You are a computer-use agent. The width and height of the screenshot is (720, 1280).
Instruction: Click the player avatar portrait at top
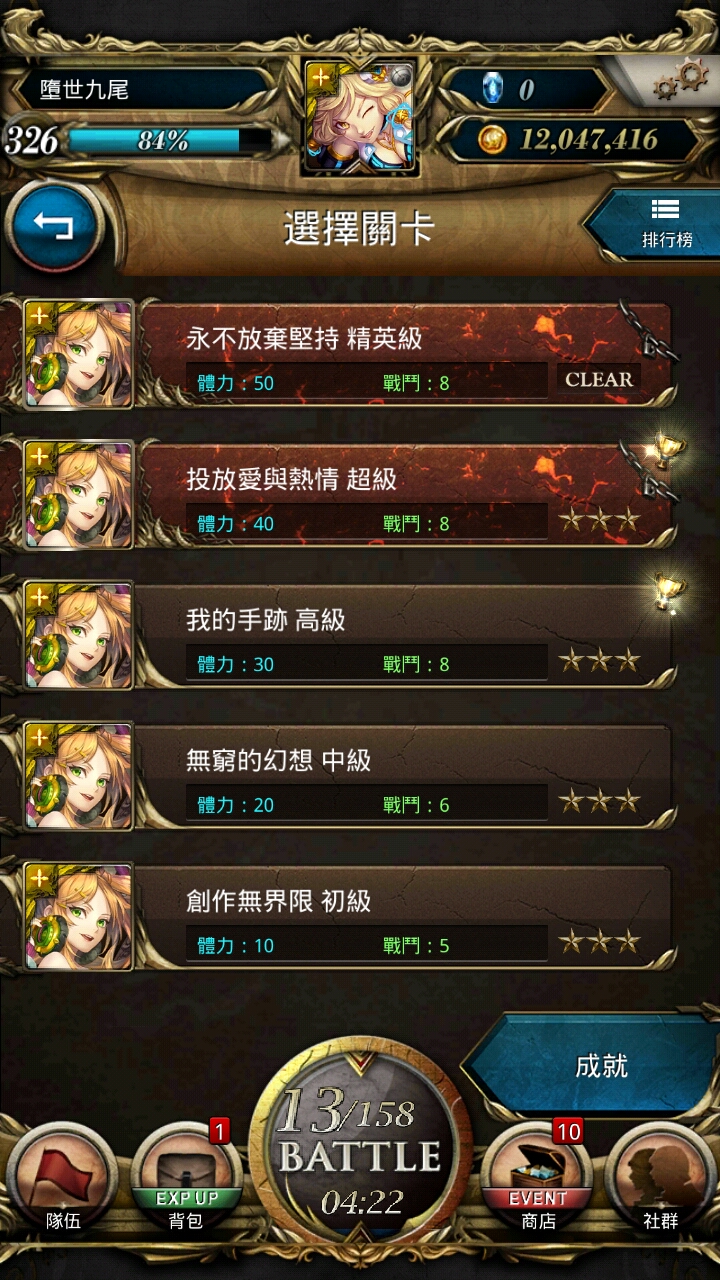tap(360, 116)
